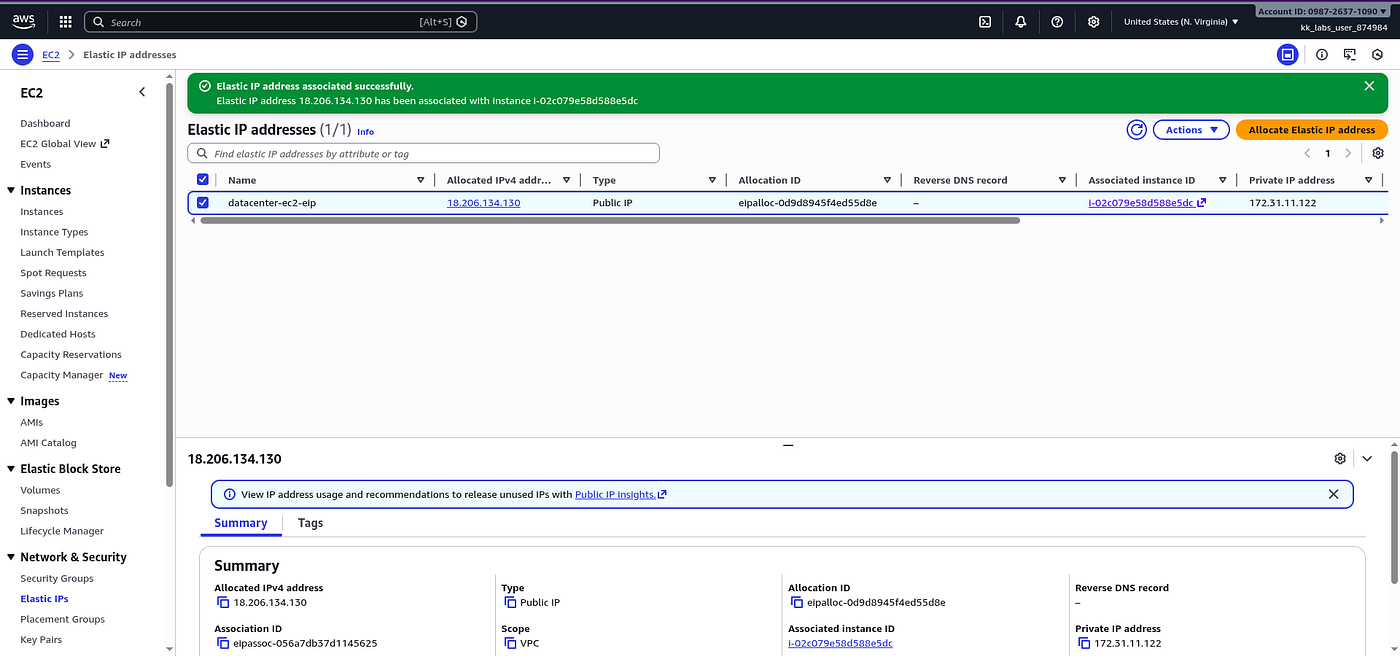Image resolution: width=1400 pixels, height=656 pixels.
Task: Click the search magnifier in the top bar
Action: tap(99, 22)
